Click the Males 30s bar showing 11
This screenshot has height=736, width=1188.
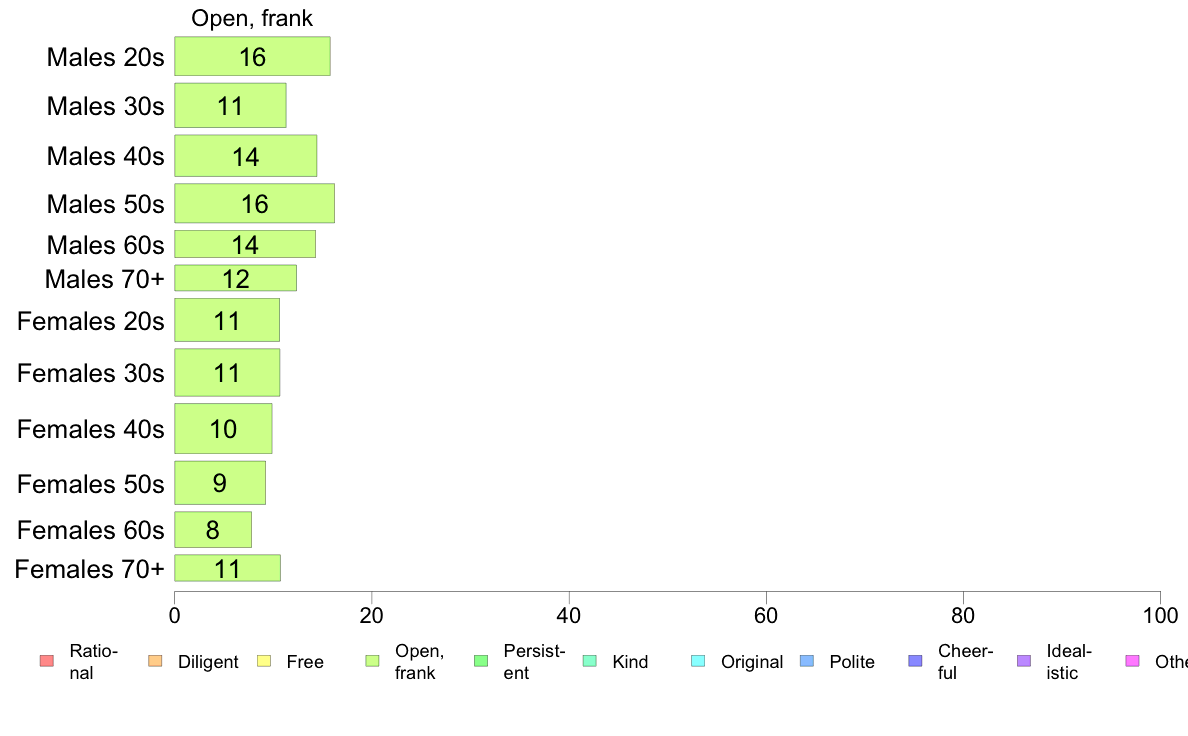(230, 105)
